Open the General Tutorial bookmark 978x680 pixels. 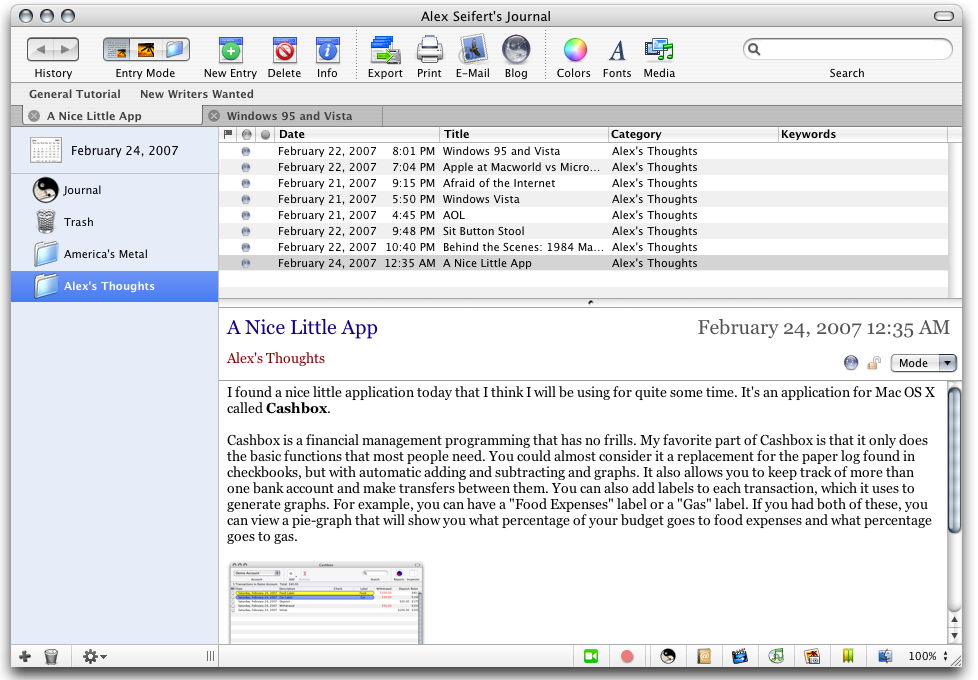[75, 94]
